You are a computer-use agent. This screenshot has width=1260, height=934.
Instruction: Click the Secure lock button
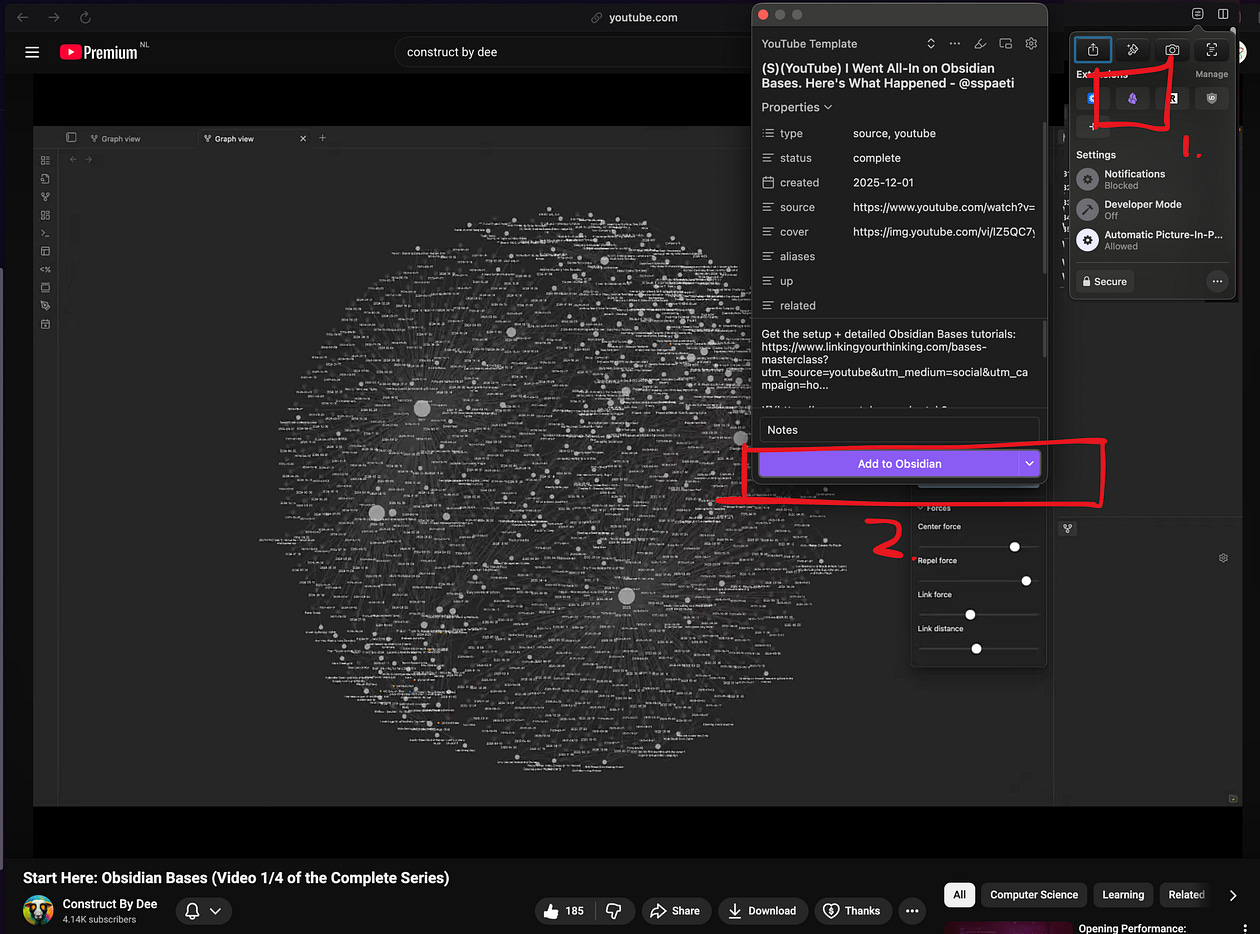pyautogui.click(x=1104, y=281)
